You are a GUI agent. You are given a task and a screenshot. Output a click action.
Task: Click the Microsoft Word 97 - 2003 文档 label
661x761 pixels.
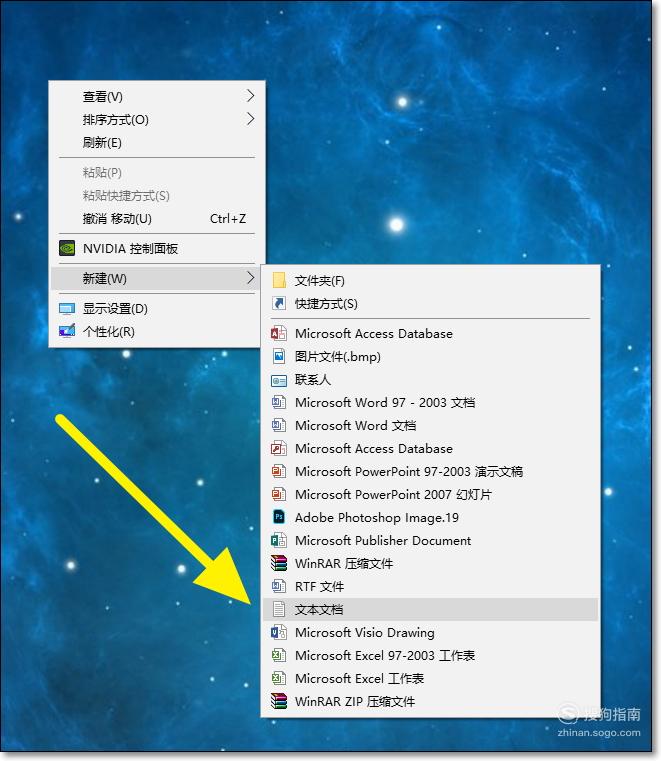pyautogui.click(x=385, y=402)
